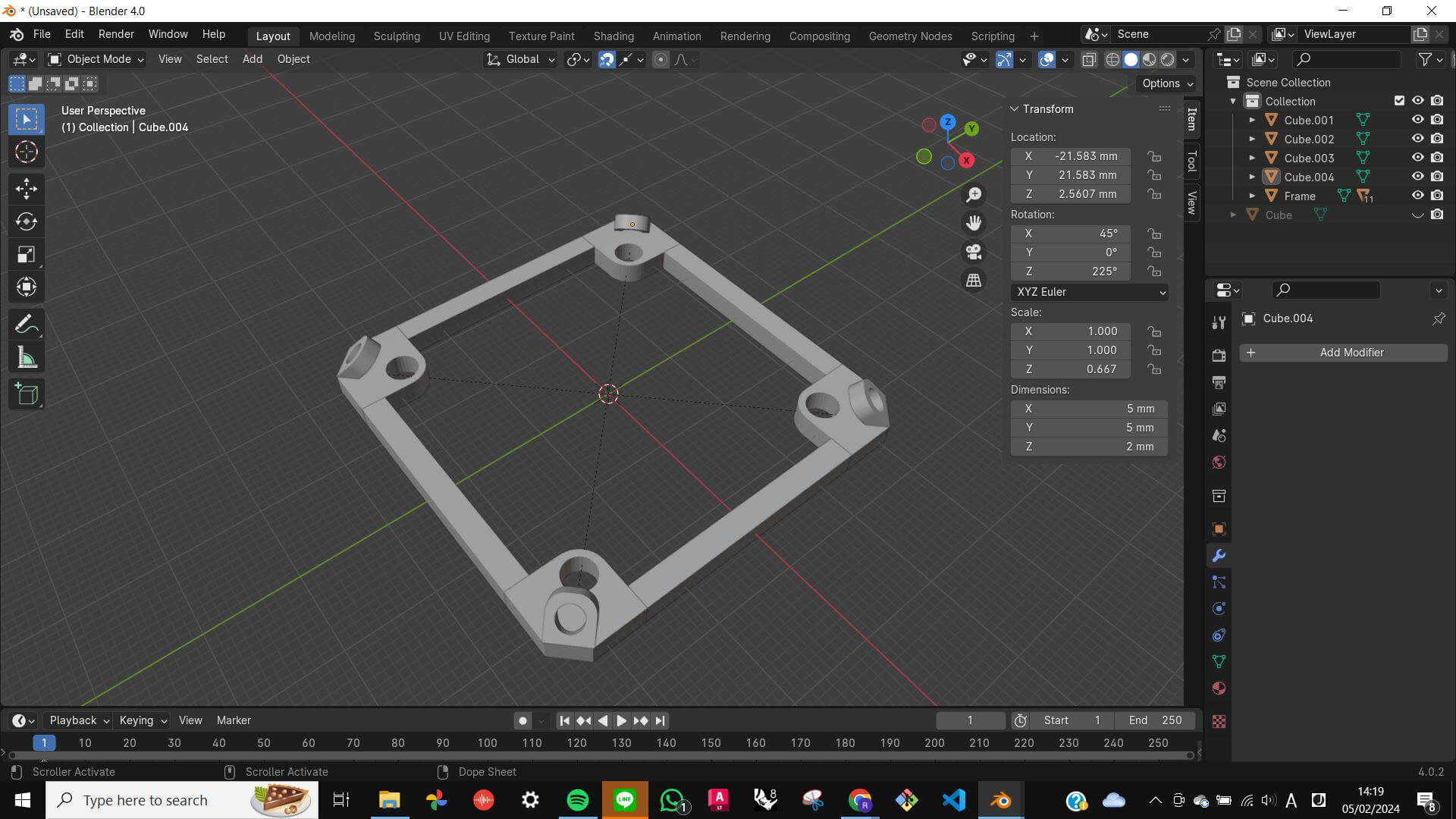Image resolution: width=1456 pixels, height=819 pixels.
Task: Collapse the Transform panel
Action: pyautogui.click(x=1015, y=109)
